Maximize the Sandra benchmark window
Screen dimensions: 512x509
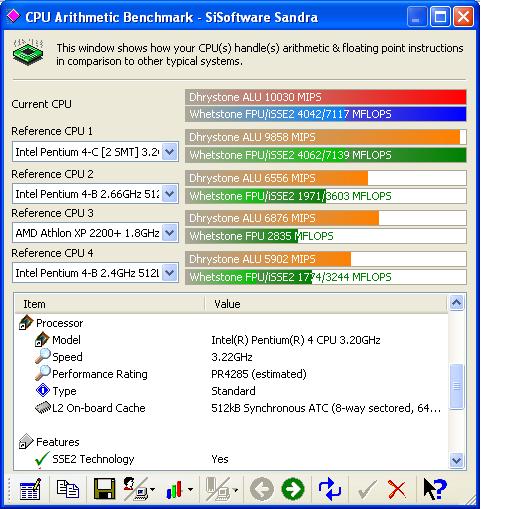tap(440, 17)
